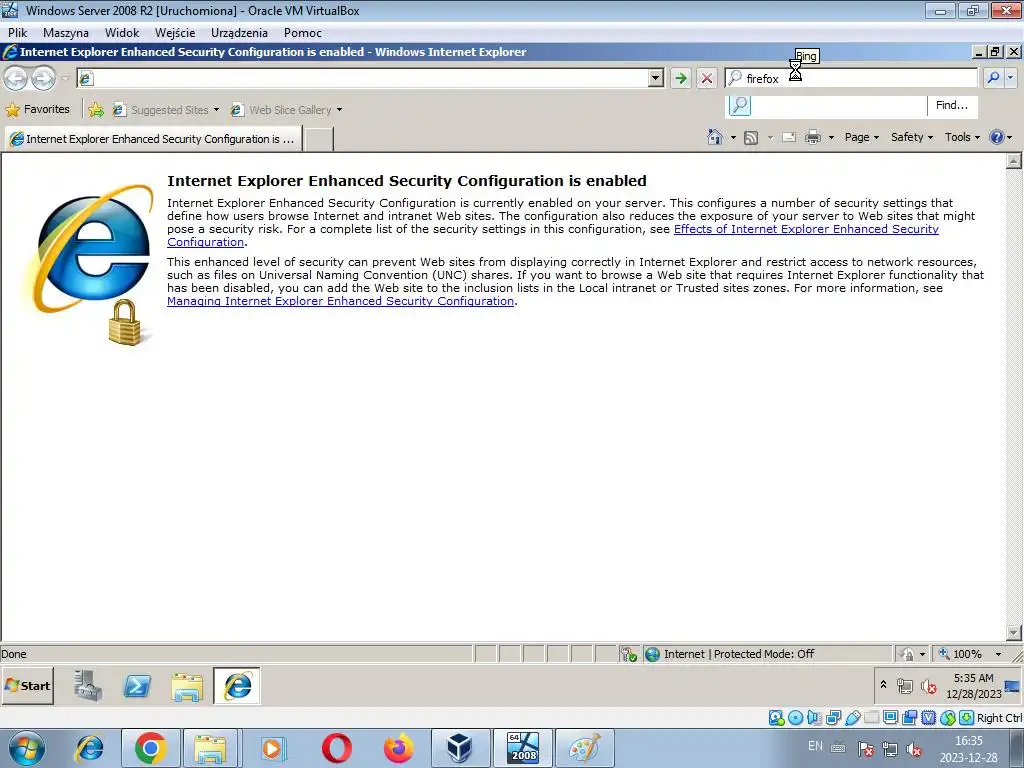Click the guest tray muted volume icon
The width and height of the screenshot is (1024, 768).
928,686
